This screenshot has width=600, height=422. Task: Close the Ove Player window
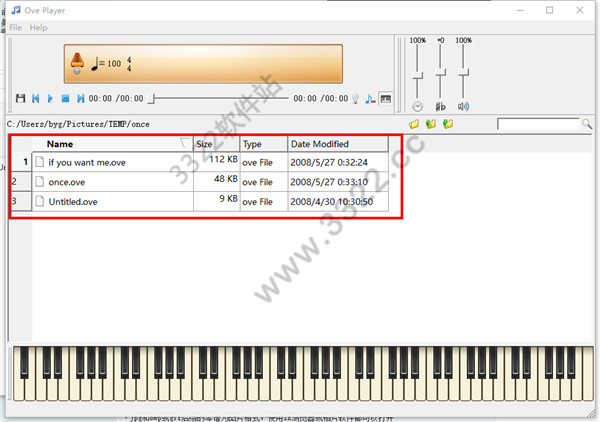579,10
